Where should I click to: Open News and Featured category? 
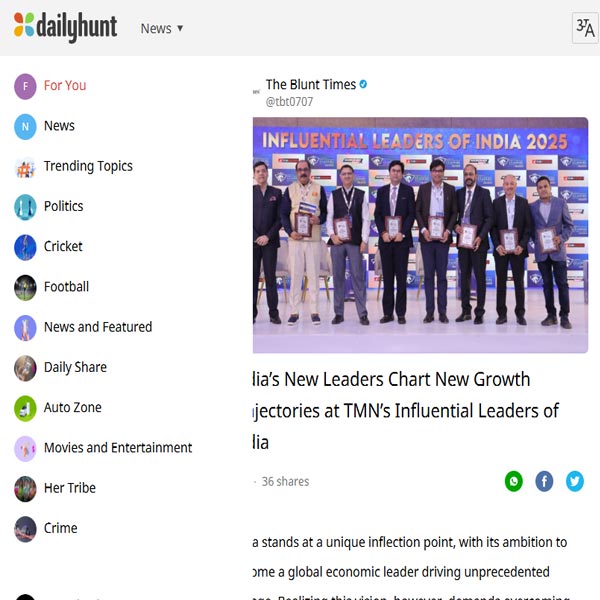pos(97,327)
